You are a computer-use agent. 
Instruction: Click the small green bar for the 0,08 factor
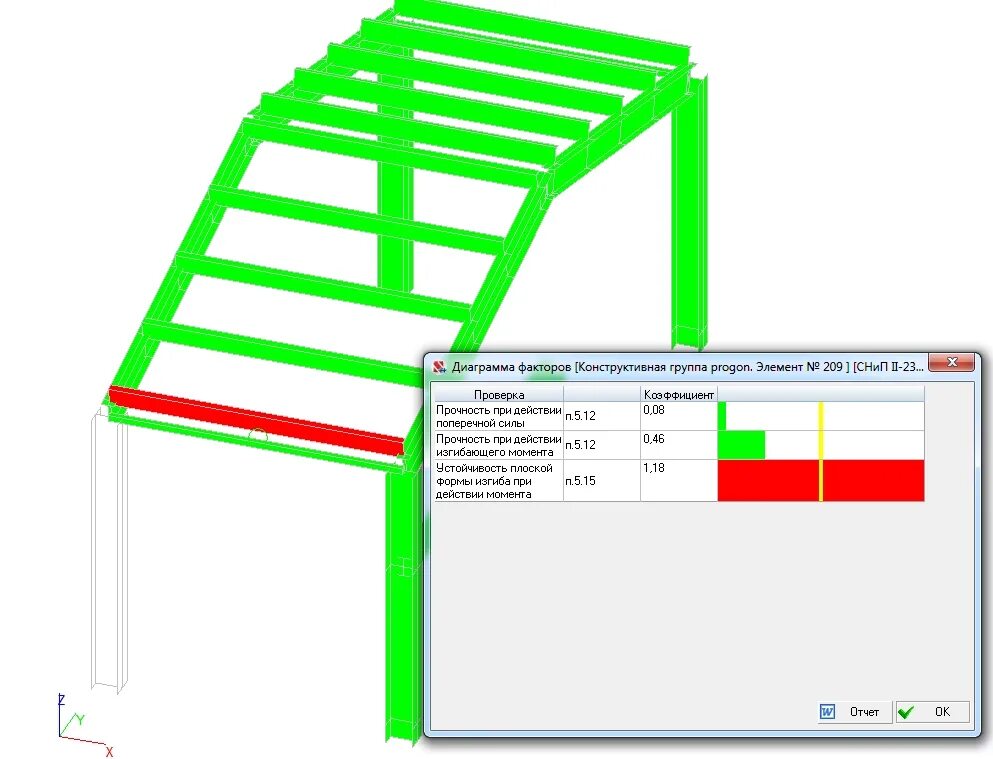722,416
